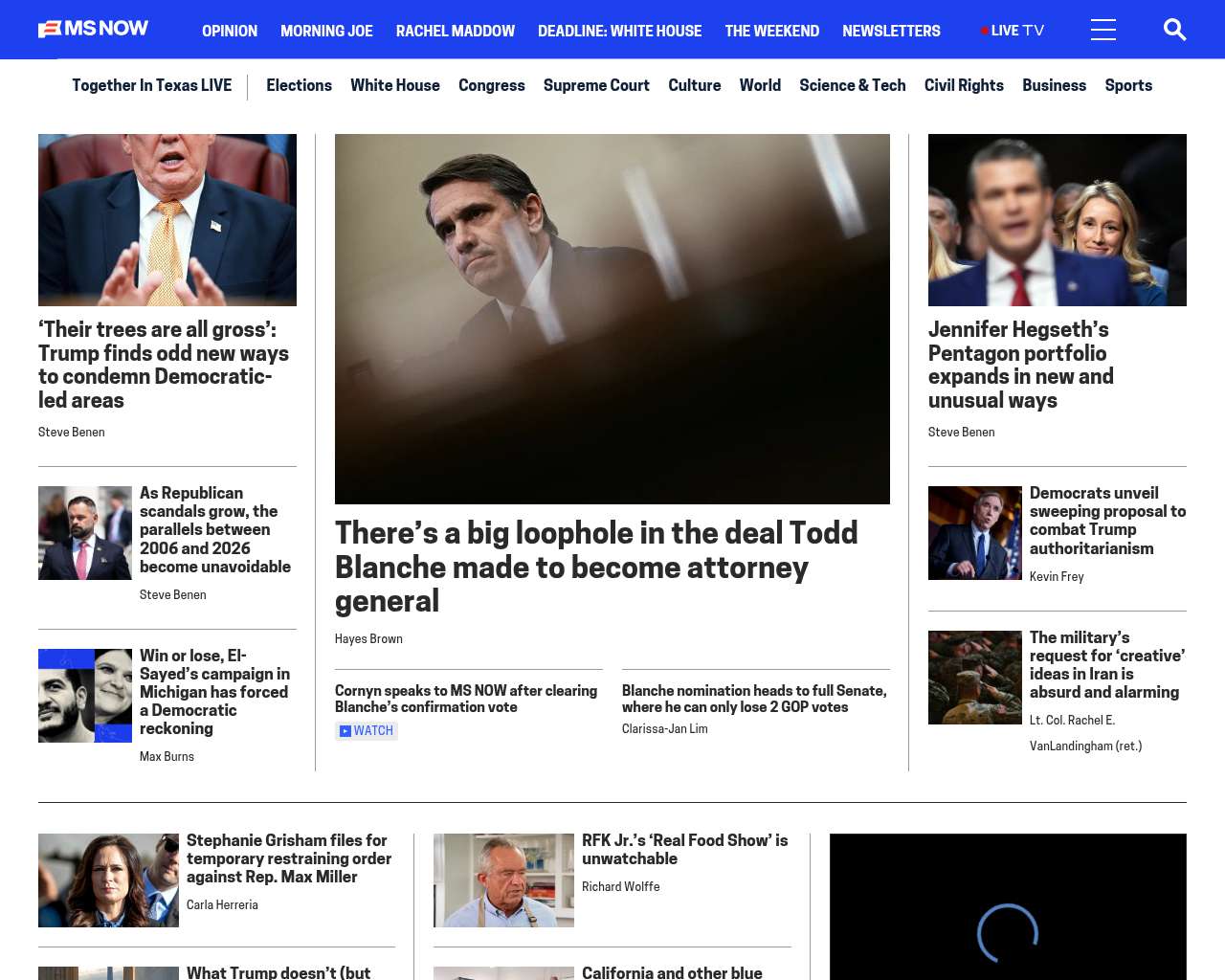Open military Iran article thumbnail
This screenshot has height=980, width=1225.
975,678
